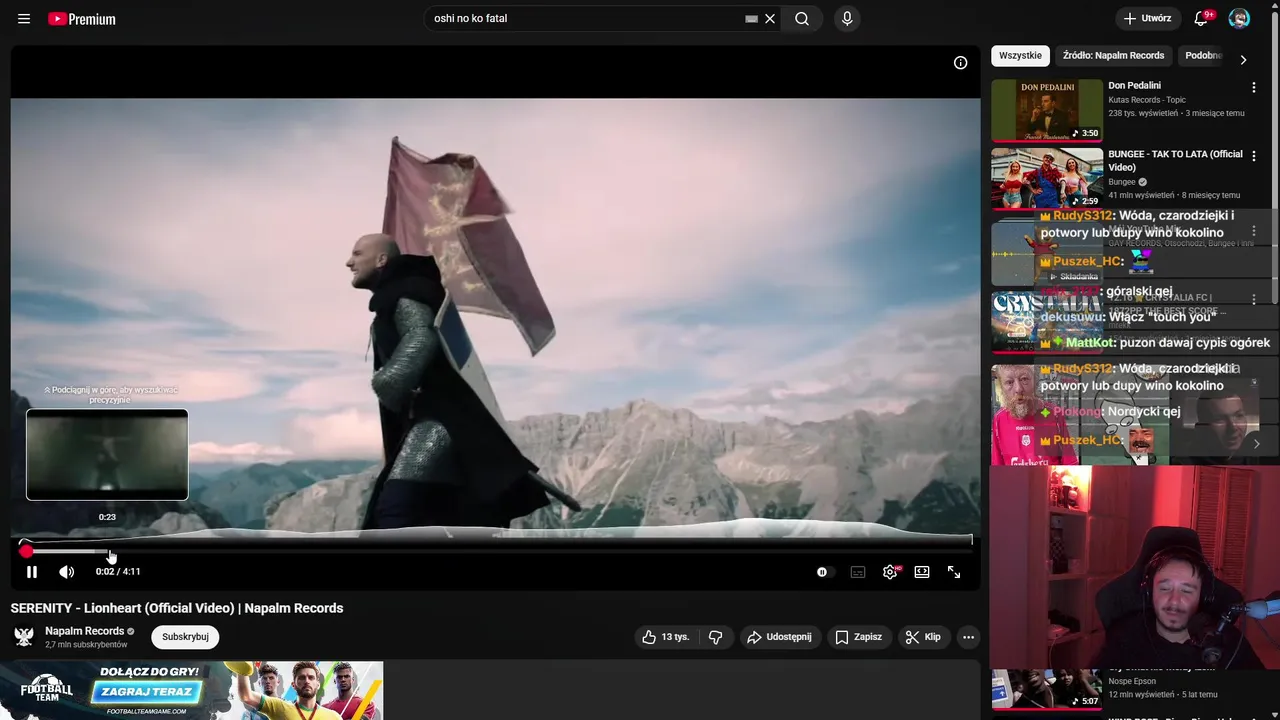This screenshot has height=720, width=1280.
Task: Open account avatar menu
Action: 1239,19
